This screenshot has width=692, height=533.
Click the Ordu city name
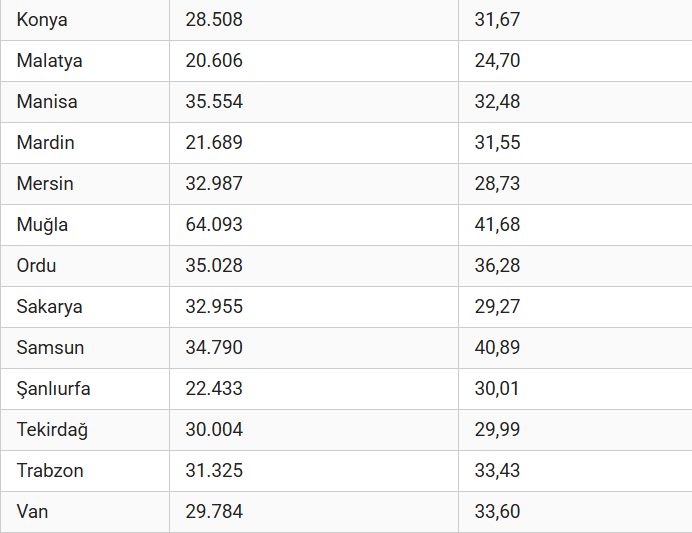click(36, 266)
